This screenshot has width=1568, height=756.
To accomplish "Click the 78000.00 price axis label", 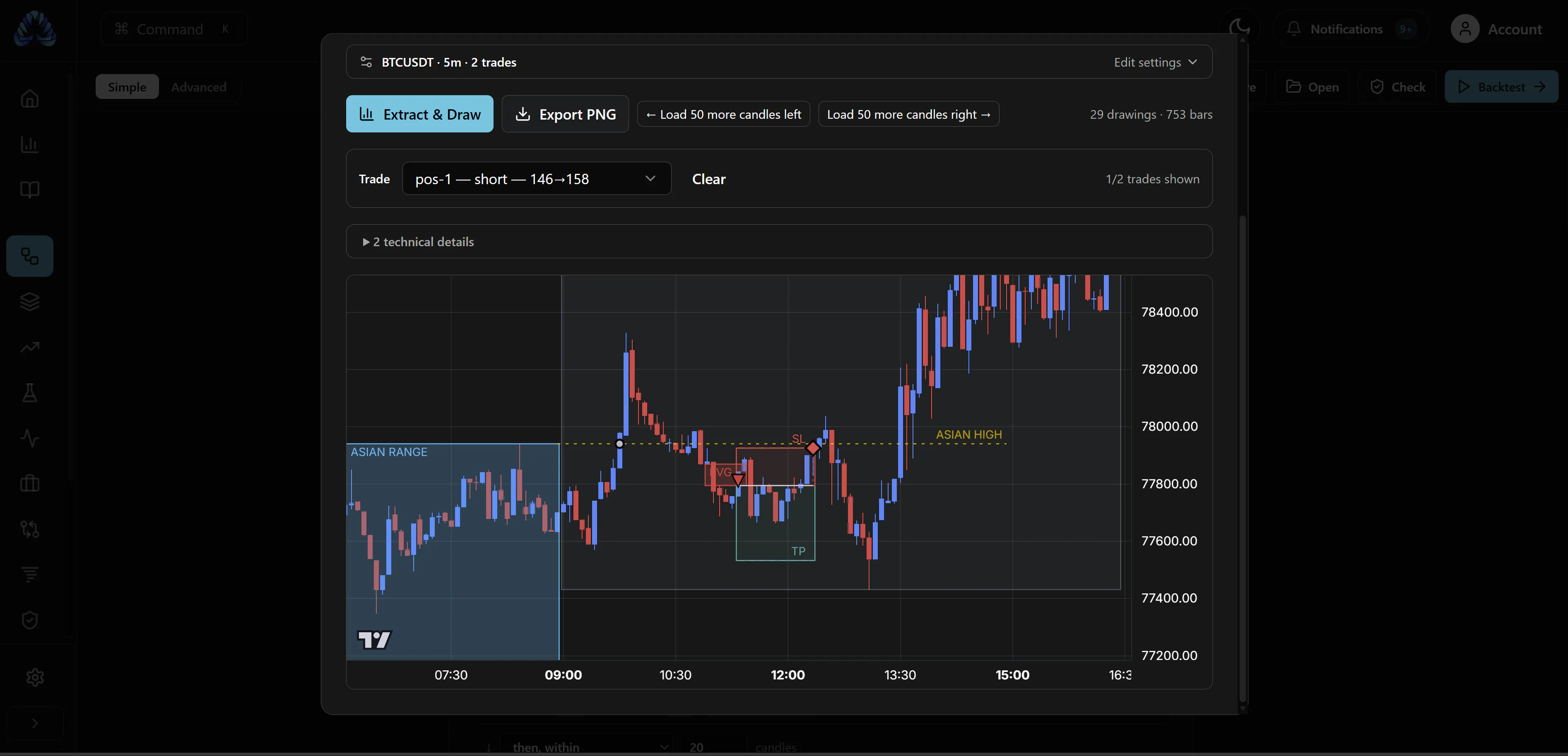I will point(1169,426).
